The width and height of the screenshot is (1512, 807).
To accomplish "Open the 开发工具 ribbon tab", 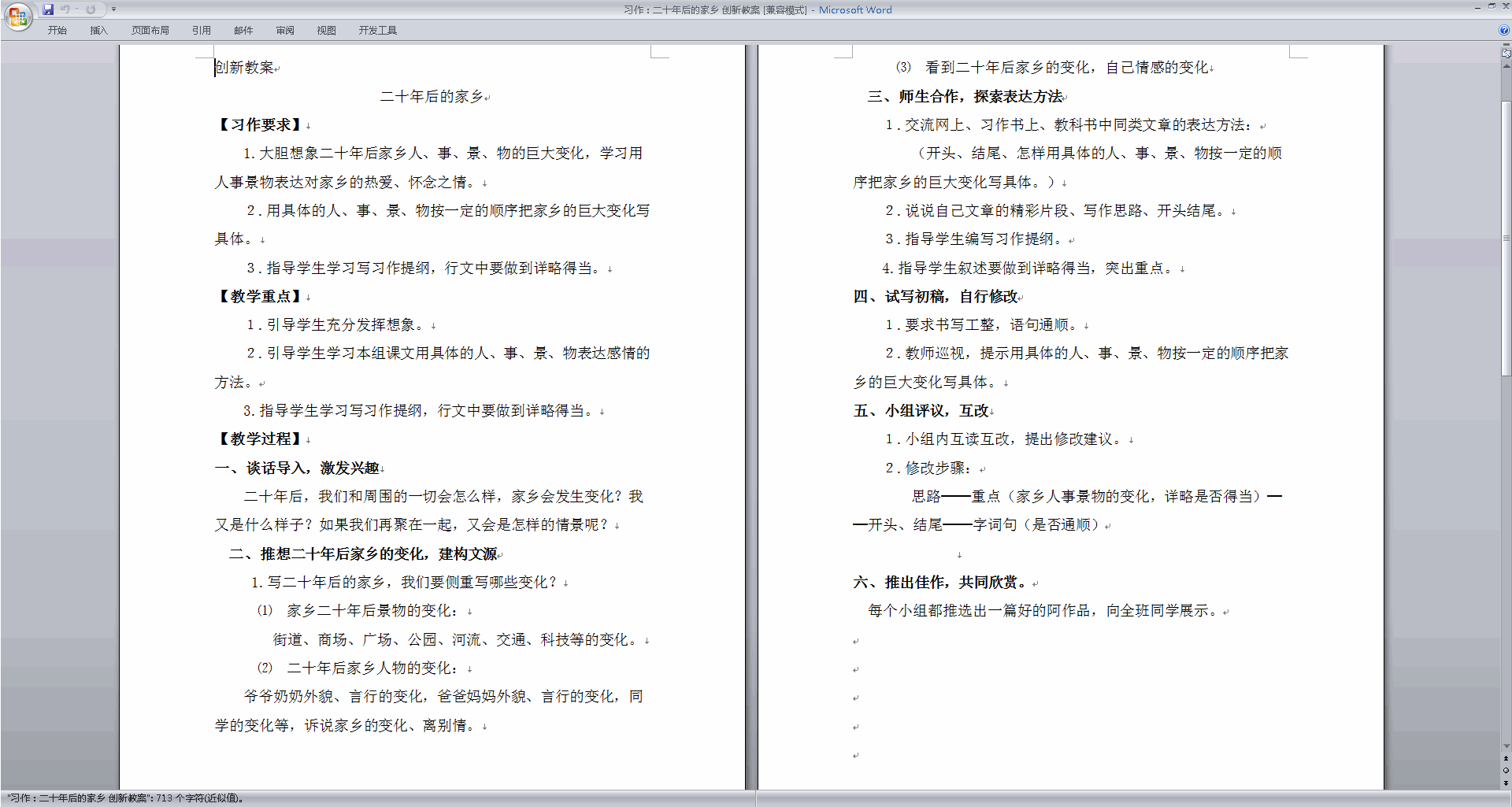I will click(x=378, y=31).
